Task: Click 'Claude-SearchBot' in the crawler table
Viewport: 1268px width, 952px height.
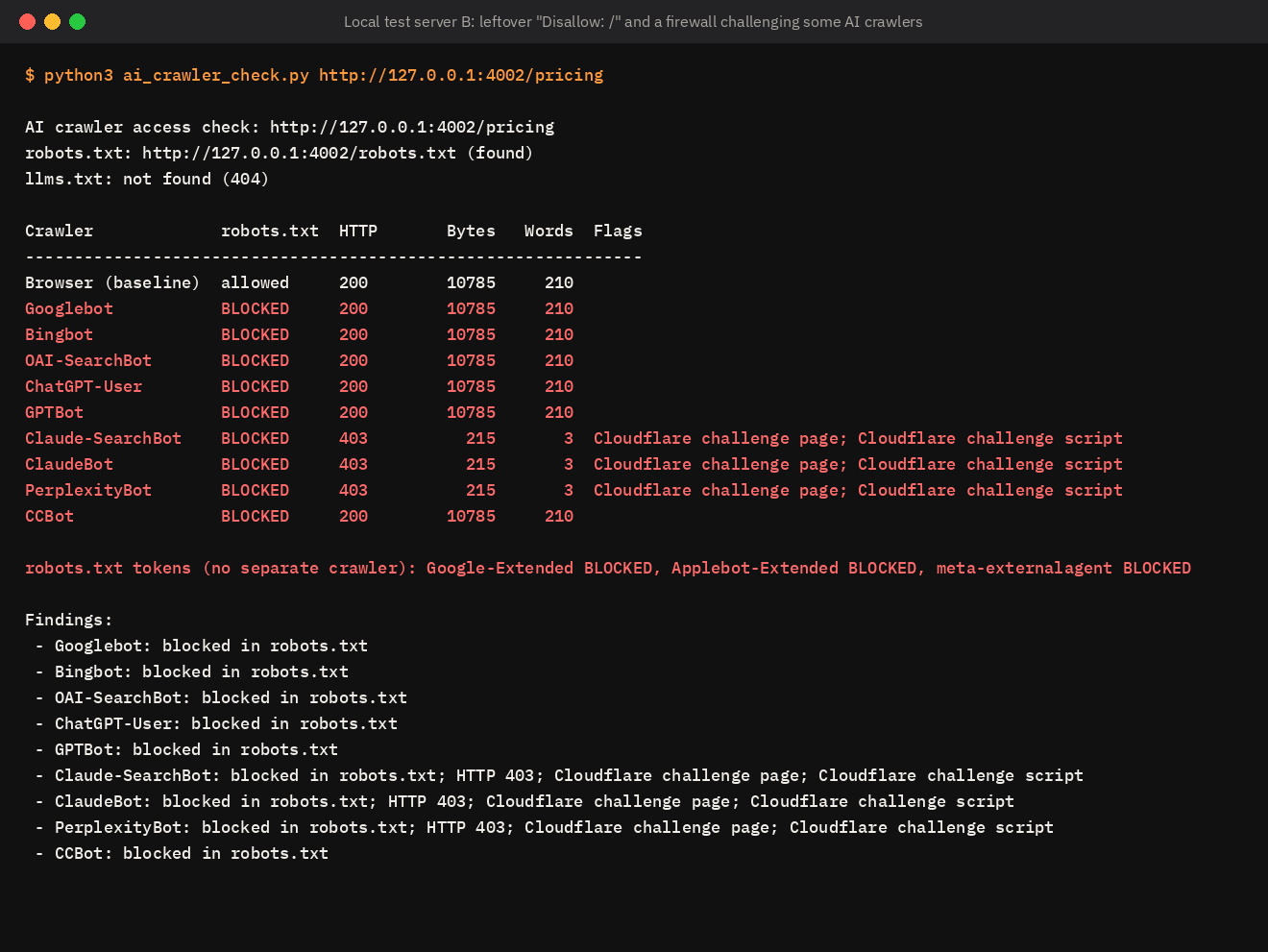Action: [103, 438]
